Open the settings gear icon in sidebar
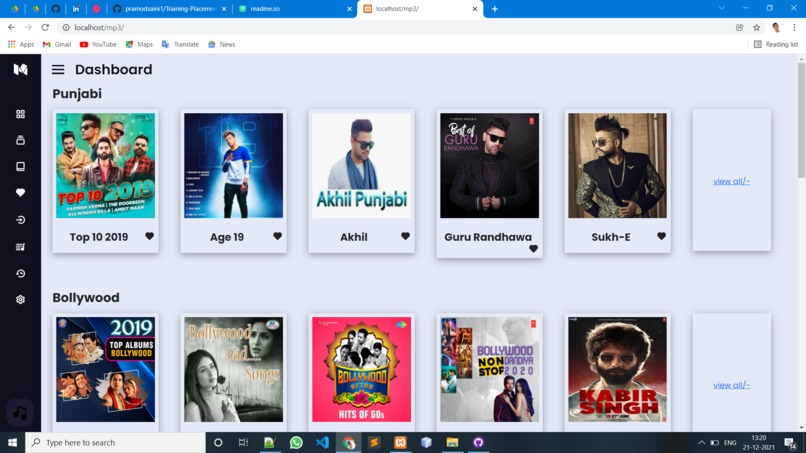The image size is (806, 453). click(21, 300)
